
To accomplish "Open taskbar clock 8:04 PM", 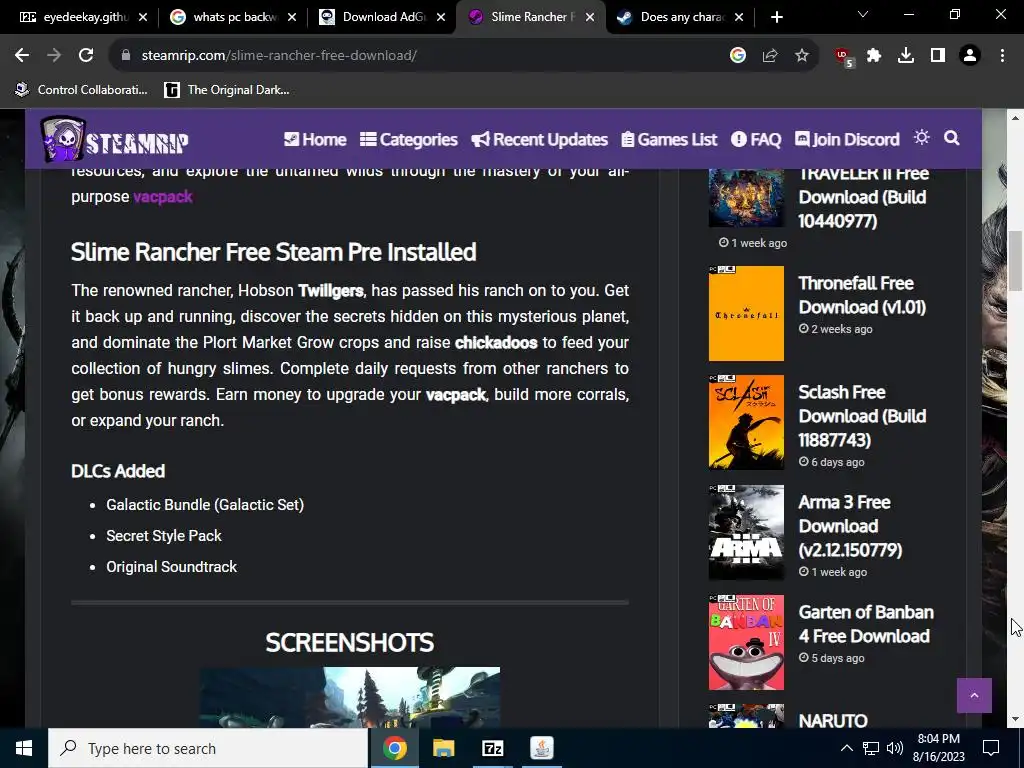I will click(x=938, y=748).
